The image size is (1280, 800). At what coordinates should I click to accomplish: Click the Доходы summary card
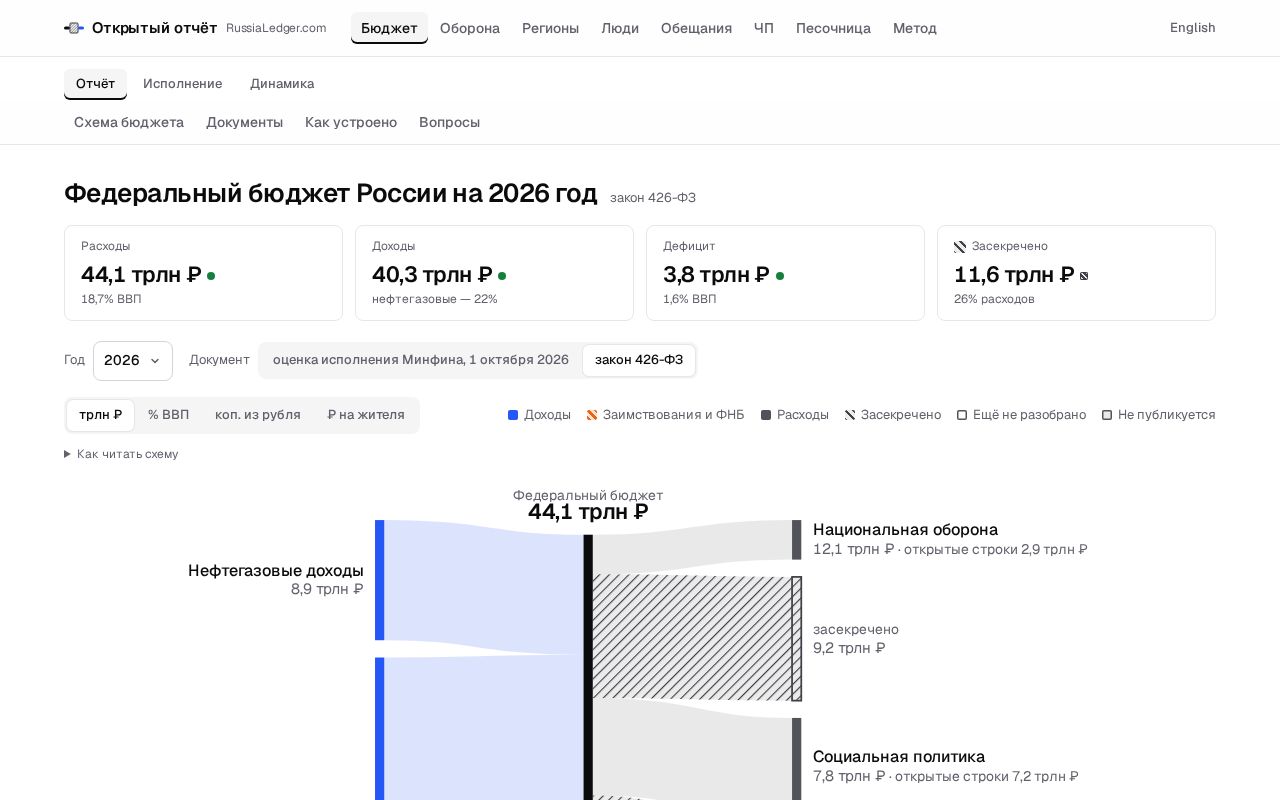click(494, 273)
